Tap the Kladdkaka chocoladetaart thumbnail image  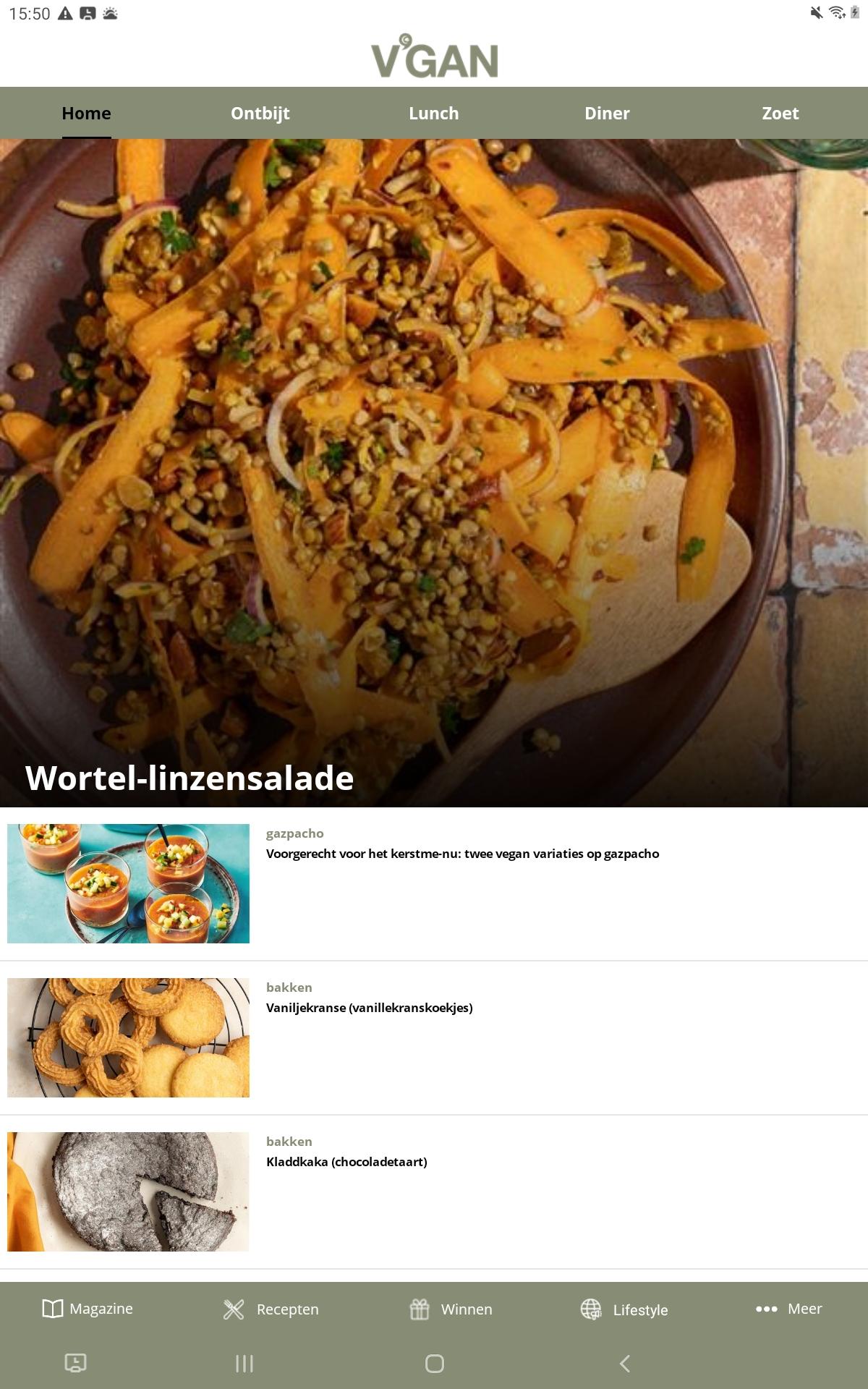pyautogui.click(x=128, y=1192)
